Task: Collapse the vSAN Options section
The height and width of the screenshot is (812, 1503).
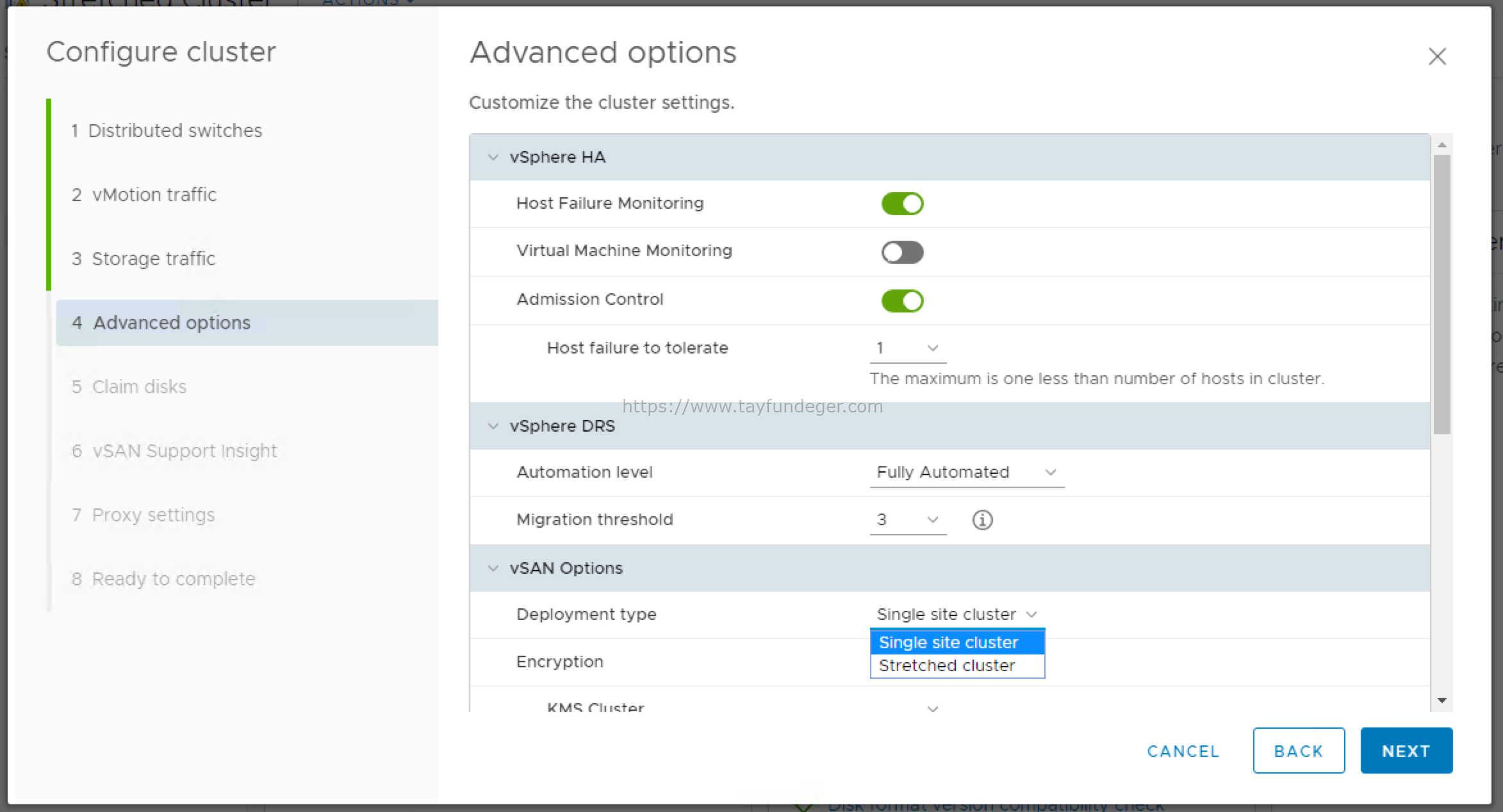Action: click(493, 568)
